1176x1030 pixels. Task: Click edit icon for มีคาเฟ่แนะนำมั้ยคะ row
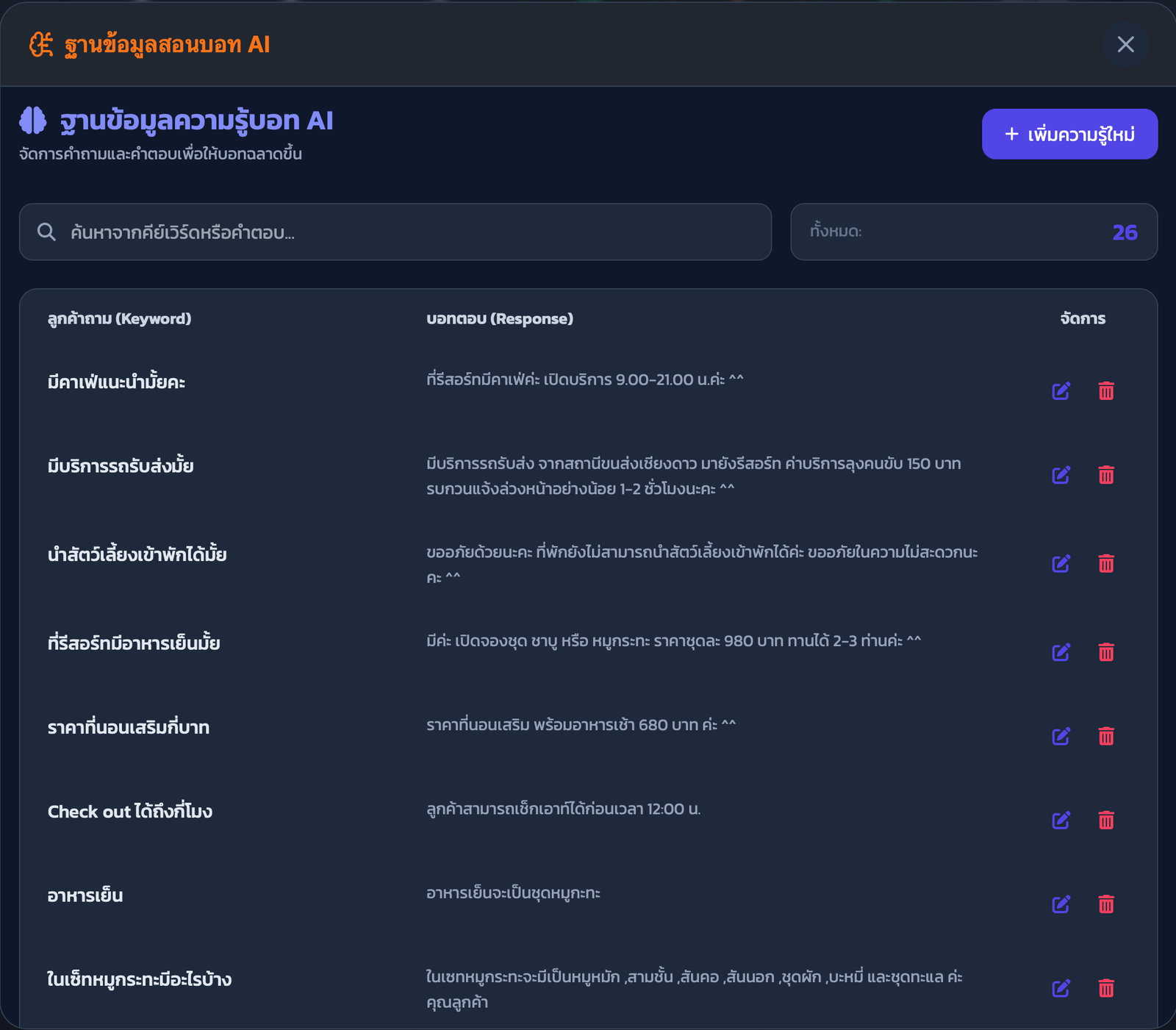pyautogui.click(x=1061, y=390)
